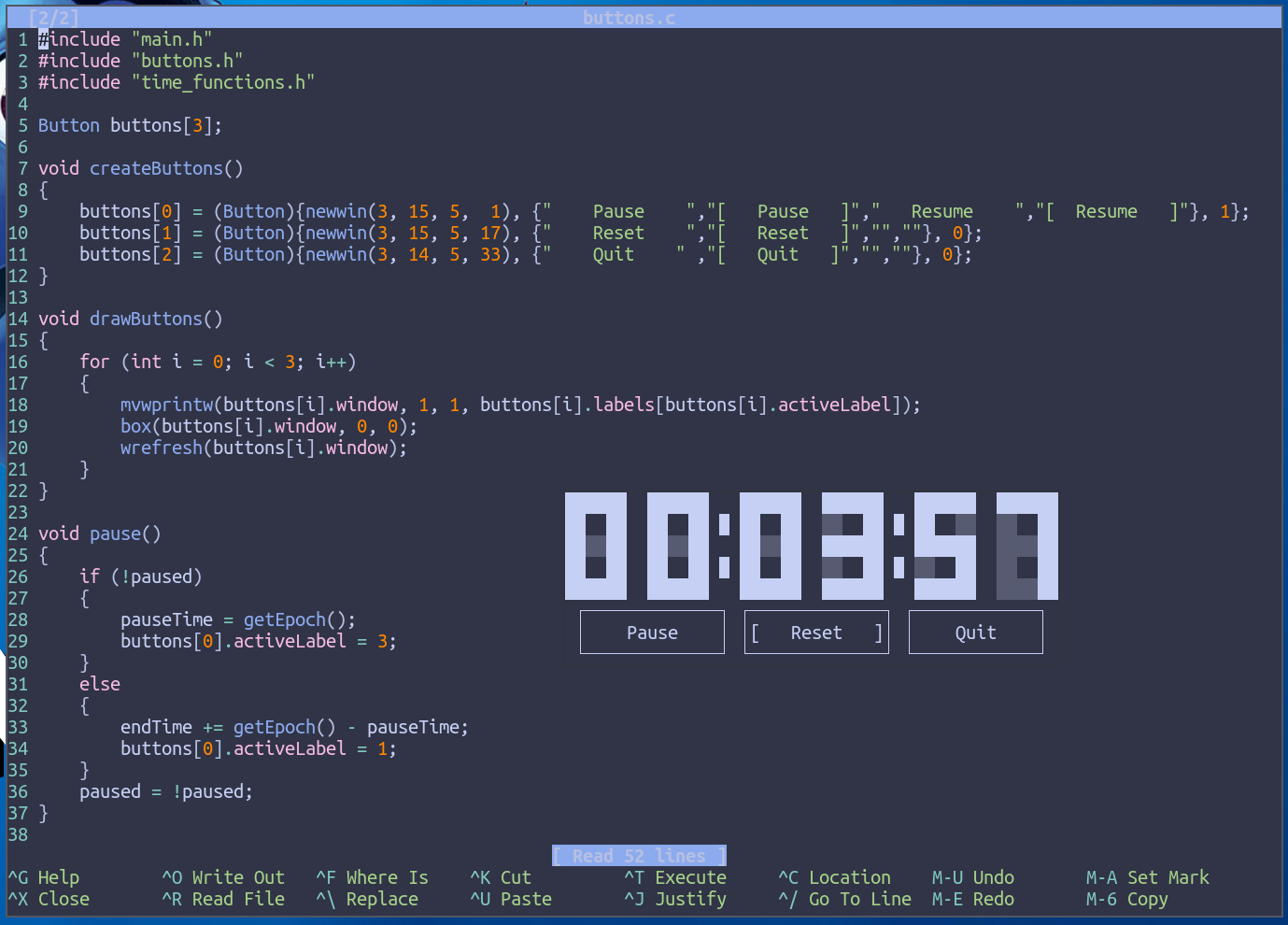Place cursor on #include "buttons.h" line
Viewport: 1288px width, 925px height.
click(141, 61)
